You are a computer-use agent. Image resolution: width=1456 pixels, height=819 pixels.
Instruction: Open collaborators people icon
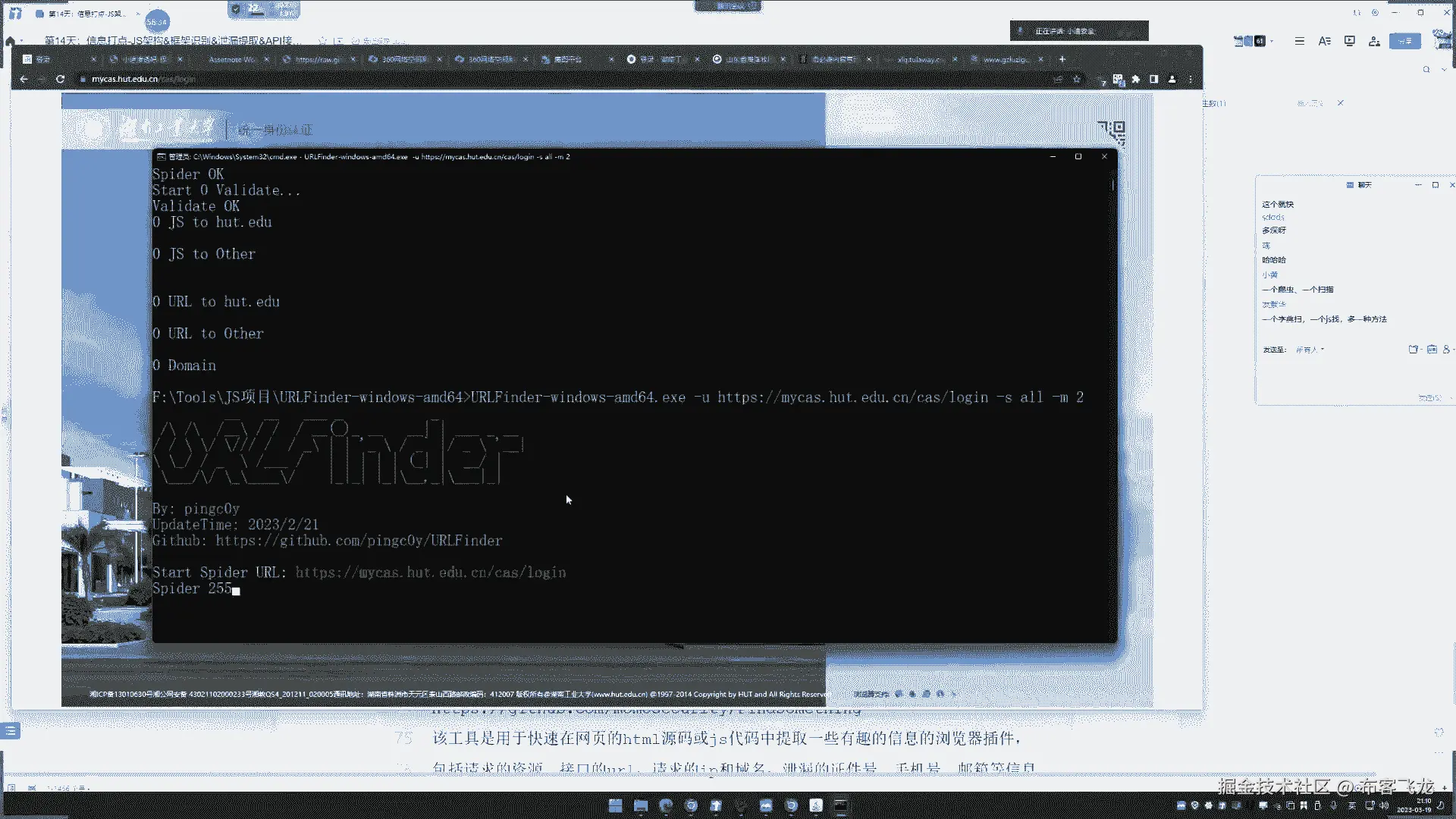click(x=1374, y=41)
